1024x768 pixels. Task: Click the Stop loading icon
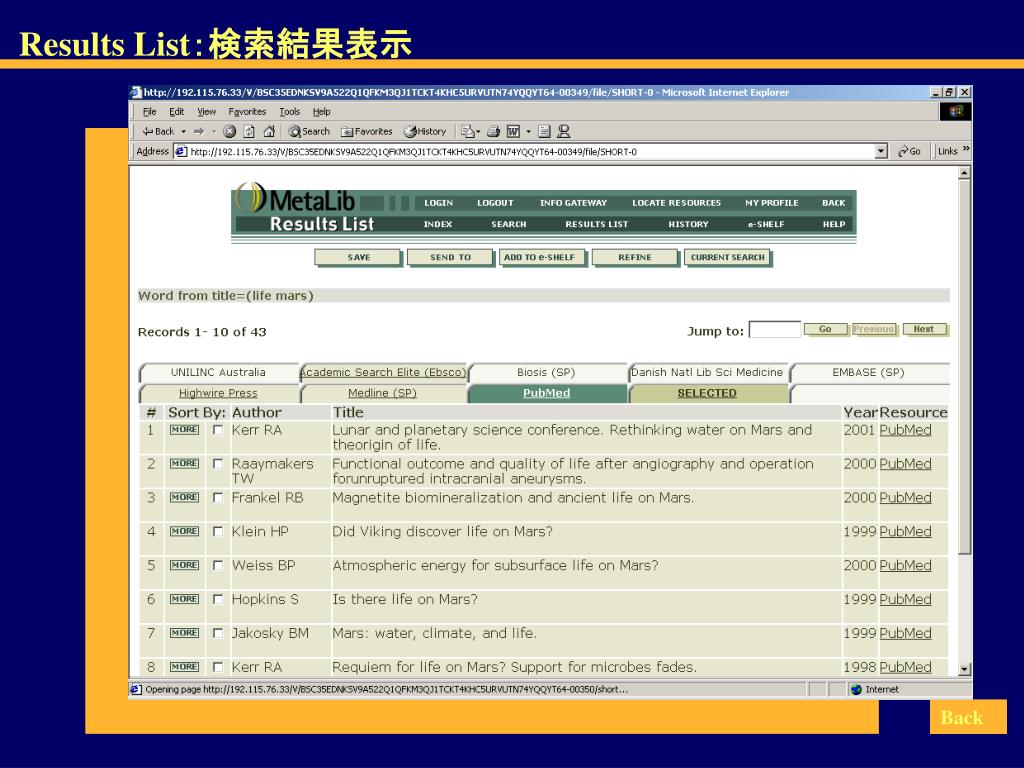pyautogui.click(x=229, y=131)
